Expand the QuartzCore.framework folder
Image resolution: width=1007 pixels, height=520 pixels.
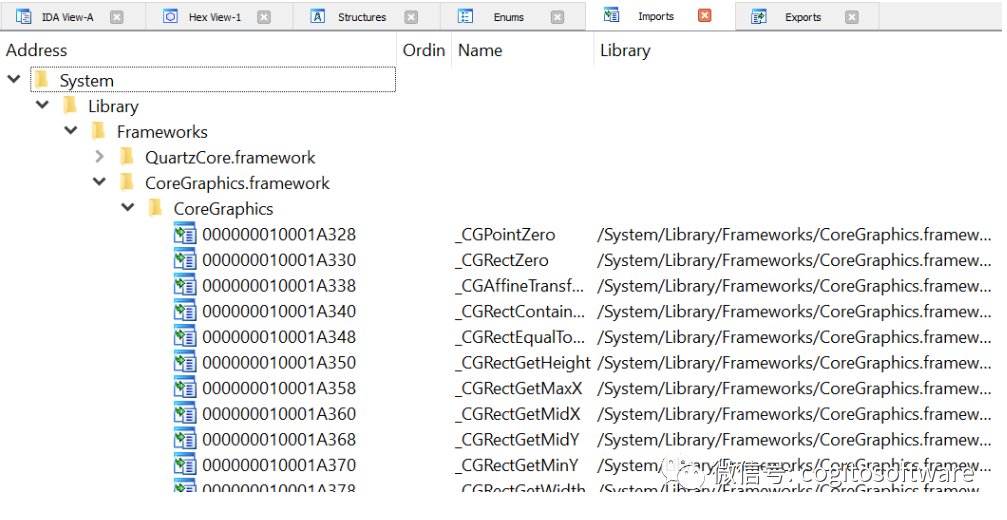click(x=100, y=156)
